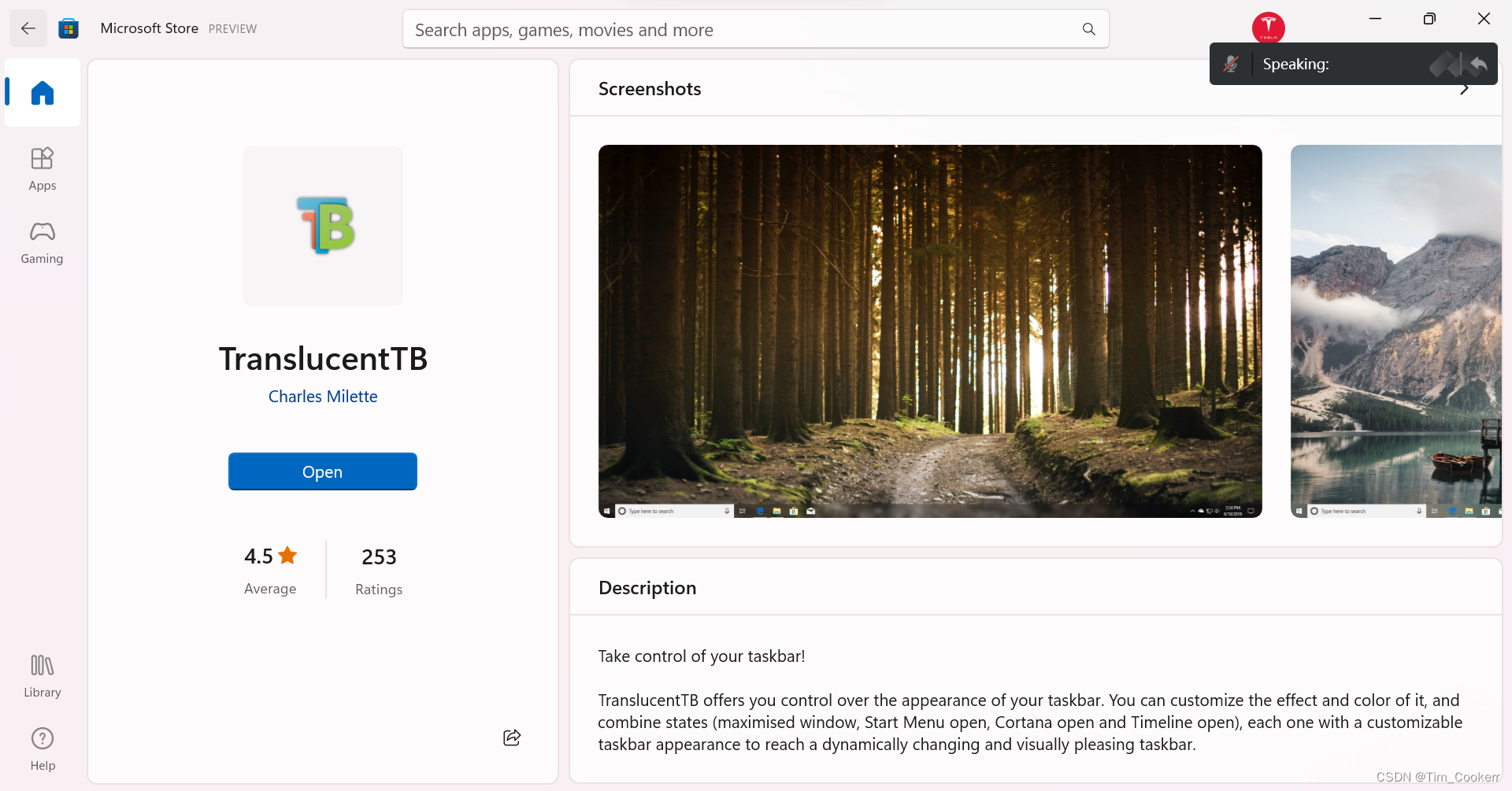Screen dimensions: 1512x791
Task: Open the Home section in sidebar
Action: pos(43,93)
